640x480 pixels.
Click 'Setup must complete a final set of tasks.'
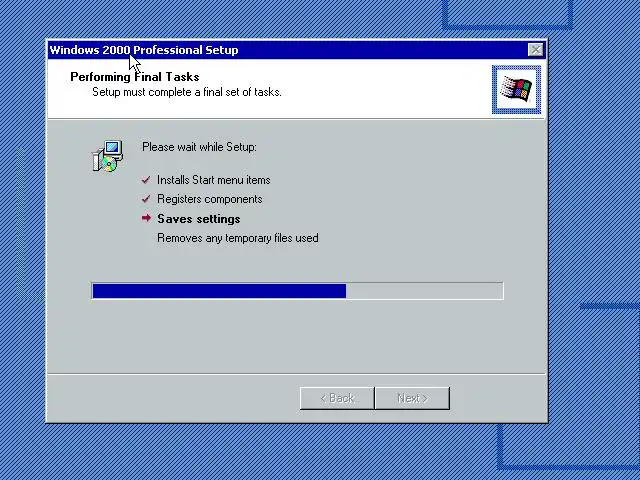pos(187,92)
